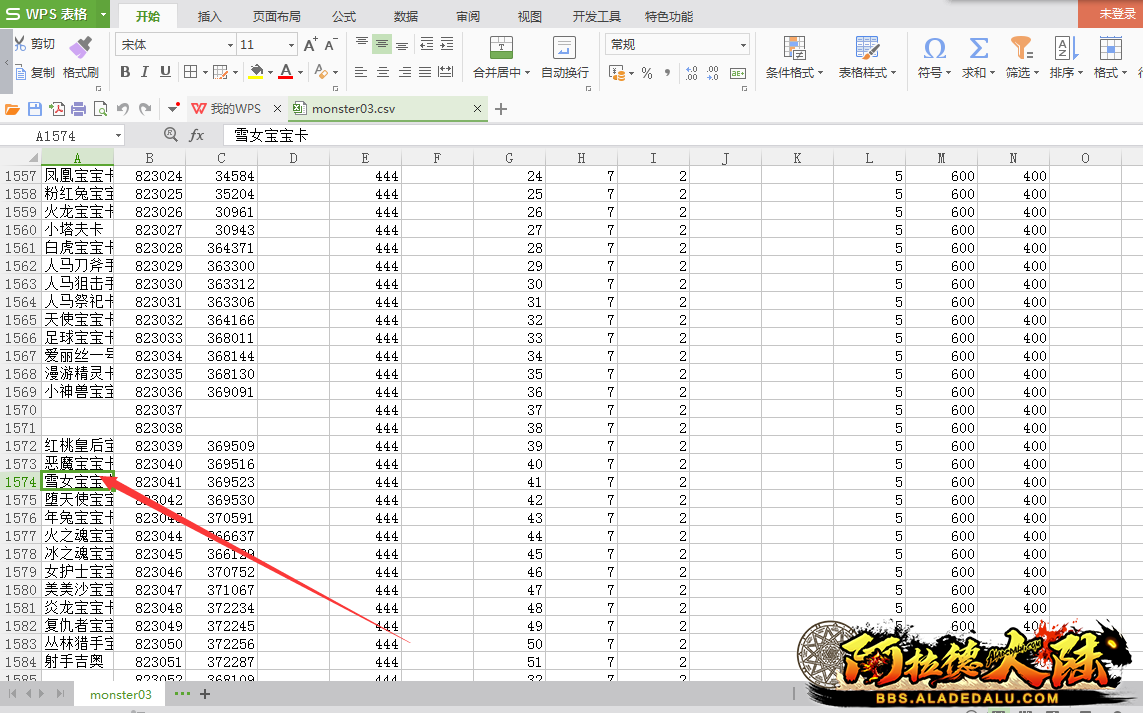Click the Name Box showing A1574
This screenshot has height=713, width=1143.
pos(68,135)
